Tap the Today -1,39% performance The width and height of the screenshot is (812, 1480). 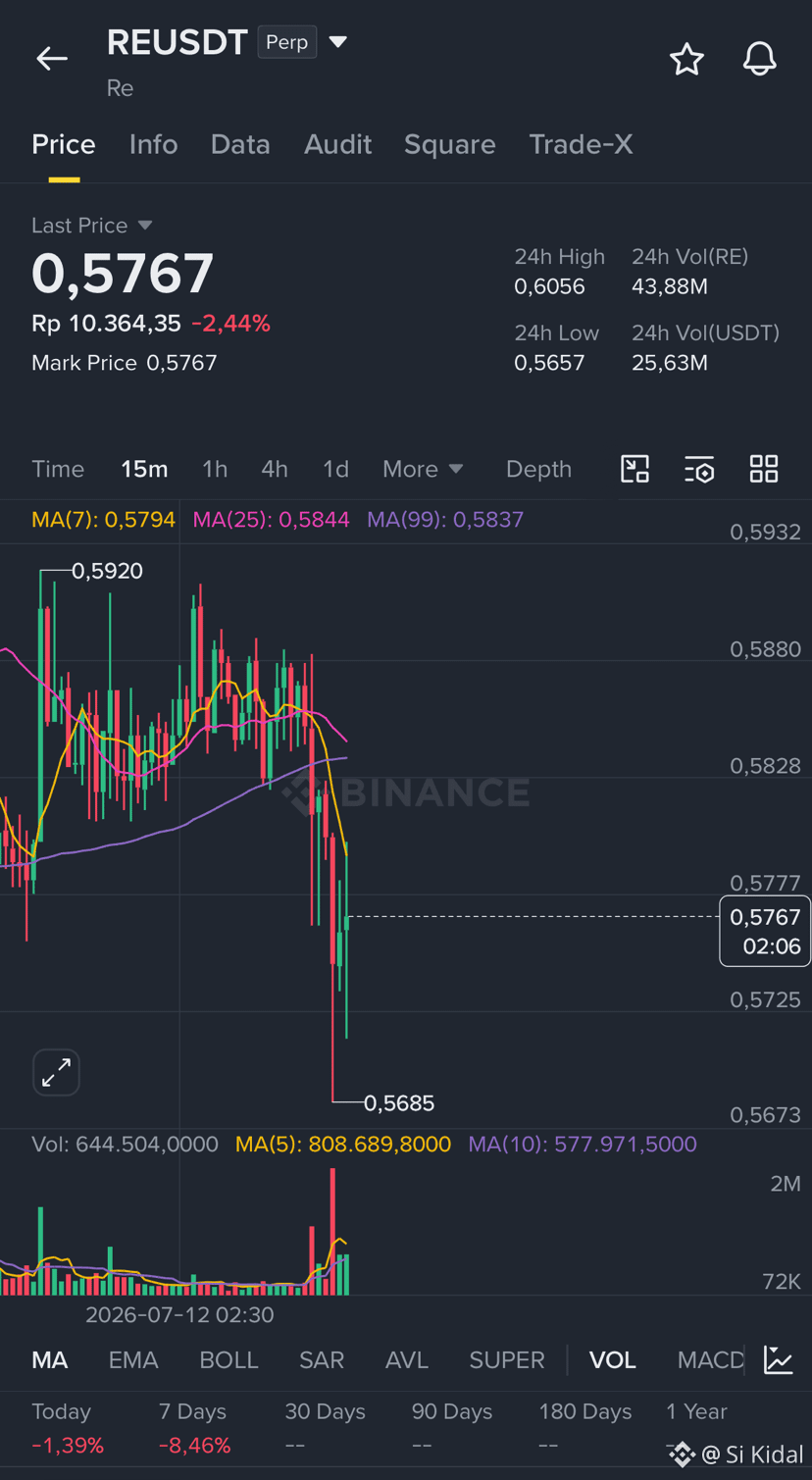pyautogui.click(x=68, y=1428)
